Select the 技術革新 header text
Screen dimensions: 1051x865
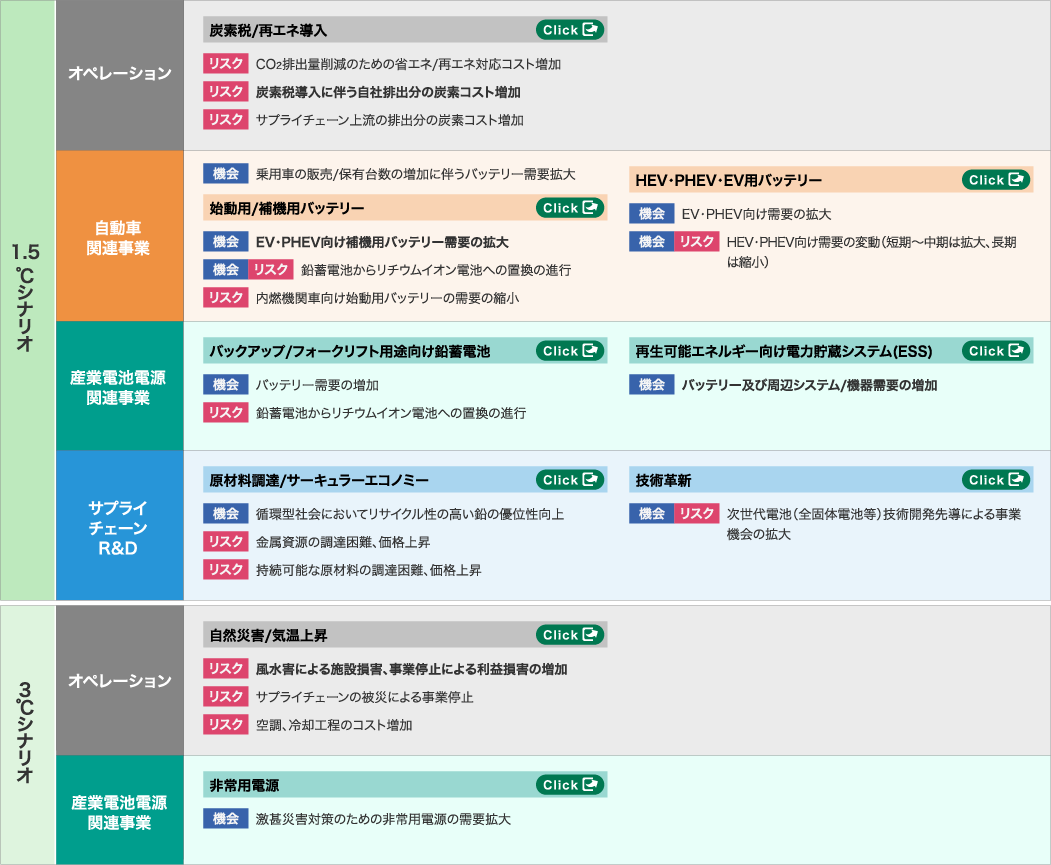coord(663,480)
